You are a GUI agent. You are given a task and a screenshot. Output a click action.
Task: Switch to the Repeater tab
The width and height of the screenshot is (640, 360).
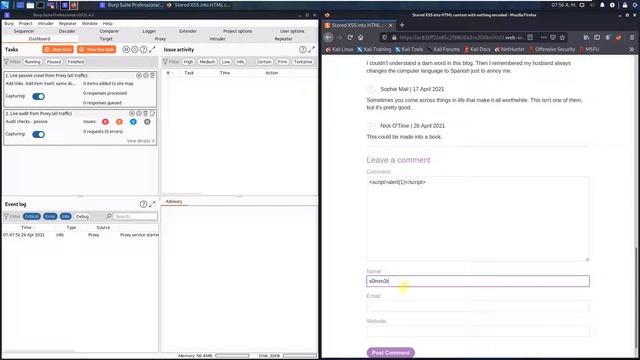click(x=283, y=39)
